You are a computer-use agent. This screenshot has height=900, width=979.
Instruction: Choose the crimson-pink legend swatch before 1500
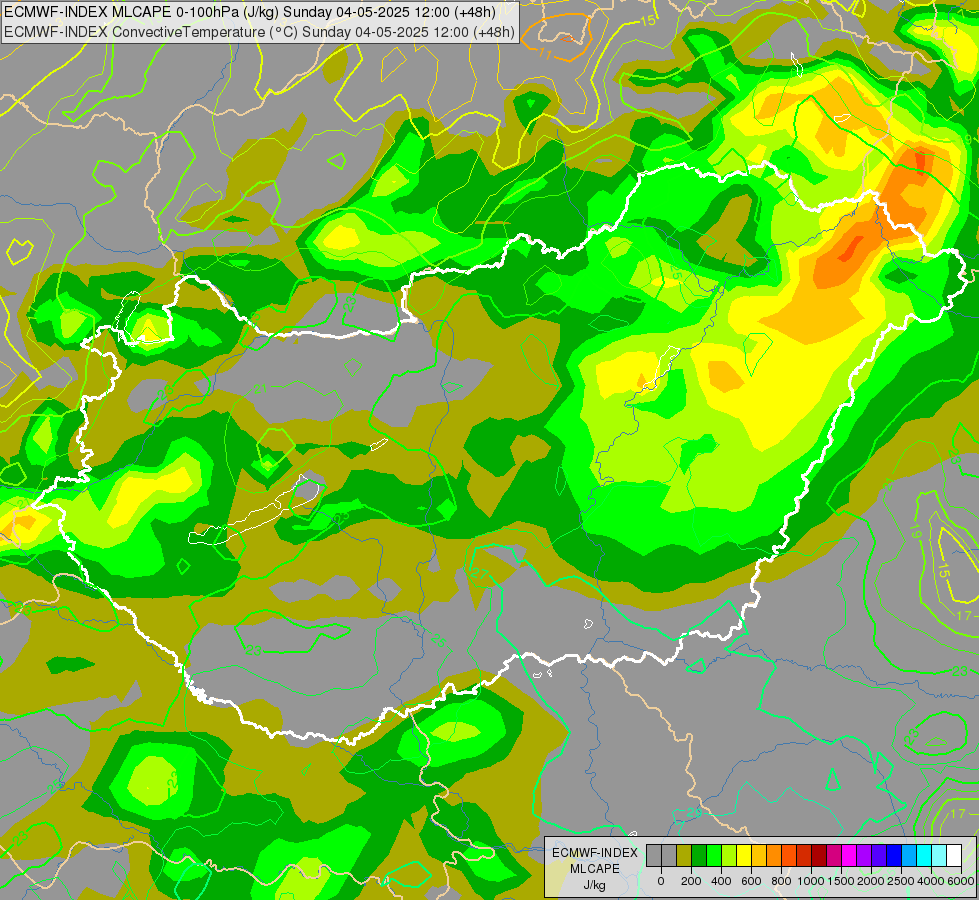click(x=835, y=855)
